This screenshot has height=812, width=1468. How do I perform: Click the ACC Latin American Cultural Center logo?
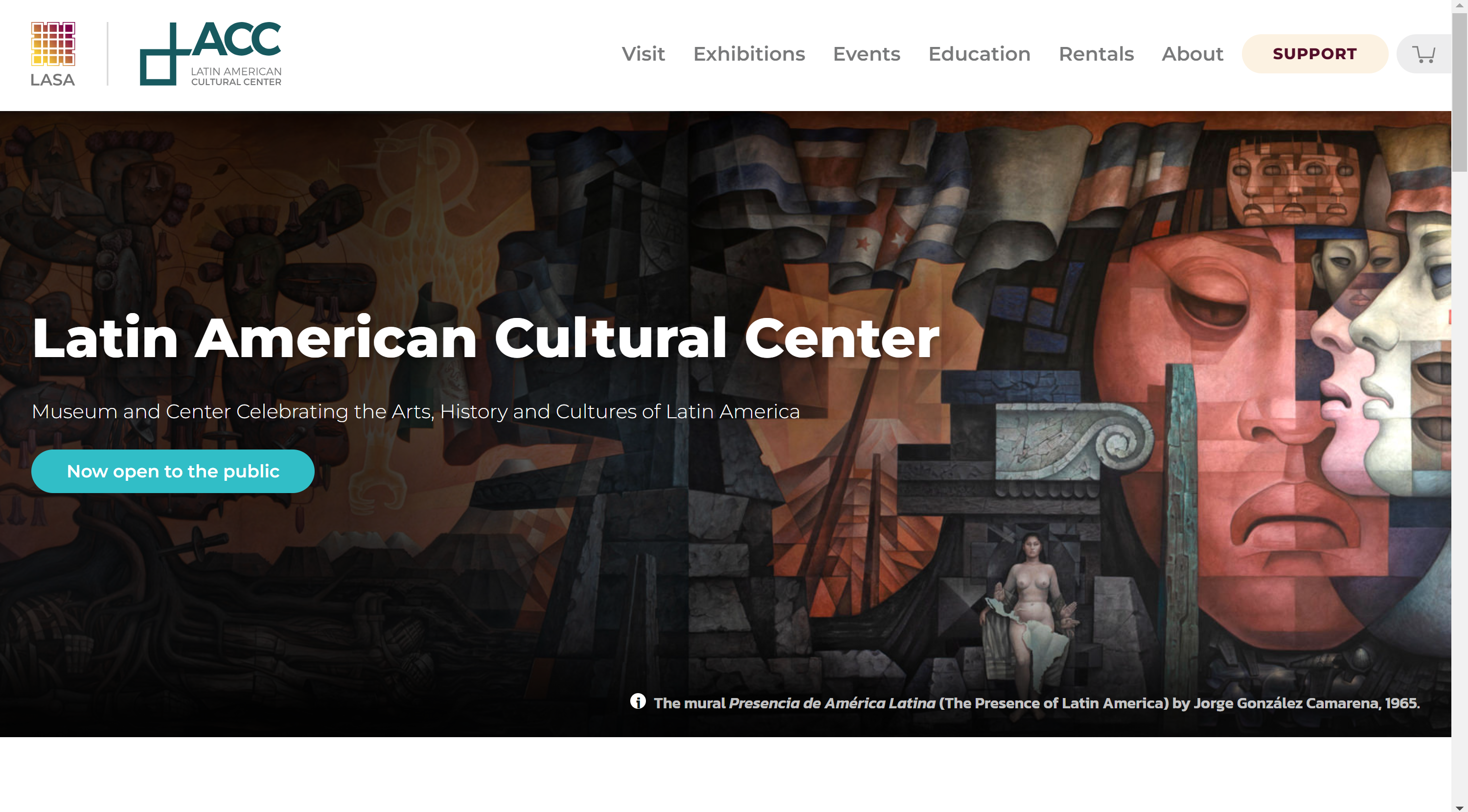tap(211, 54)
